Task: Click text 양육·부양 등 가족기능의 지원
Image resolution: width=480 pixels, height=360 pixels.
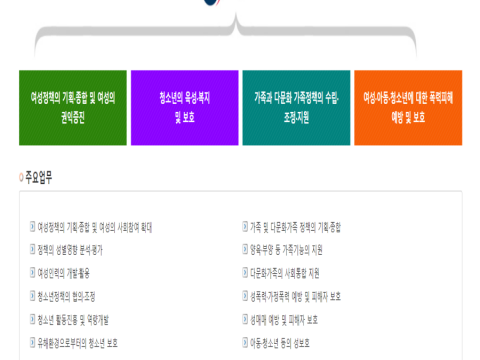Action: click(286, 250)
